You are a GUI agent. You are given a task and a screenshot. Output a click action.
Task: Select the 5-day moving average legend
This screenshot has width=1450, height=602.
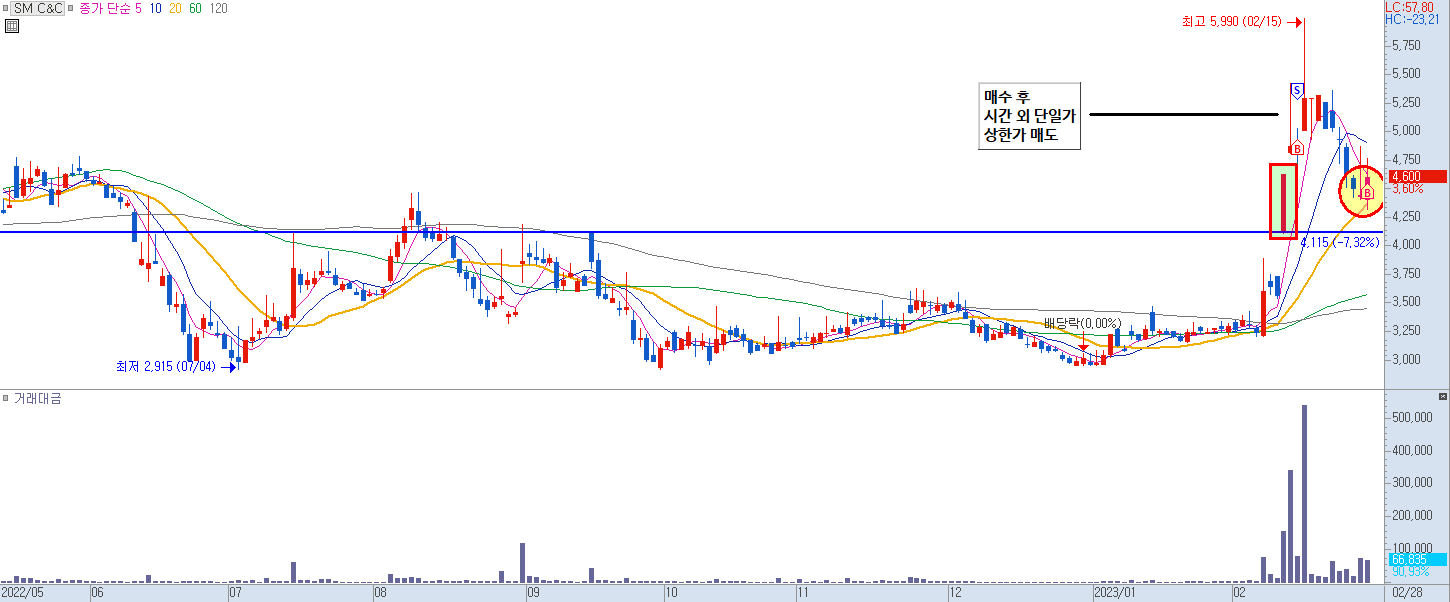click(138, 8)
